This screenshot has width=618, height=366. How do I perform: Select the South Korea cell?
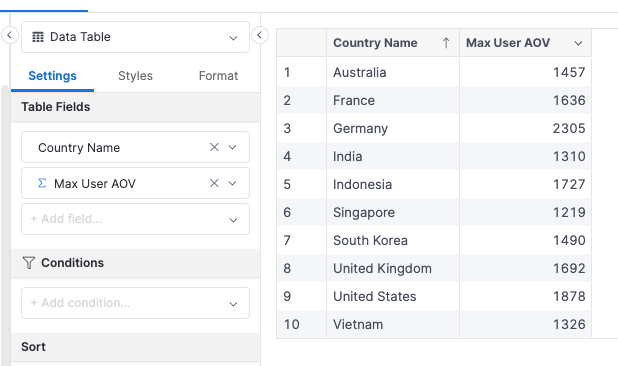[393, 240]
